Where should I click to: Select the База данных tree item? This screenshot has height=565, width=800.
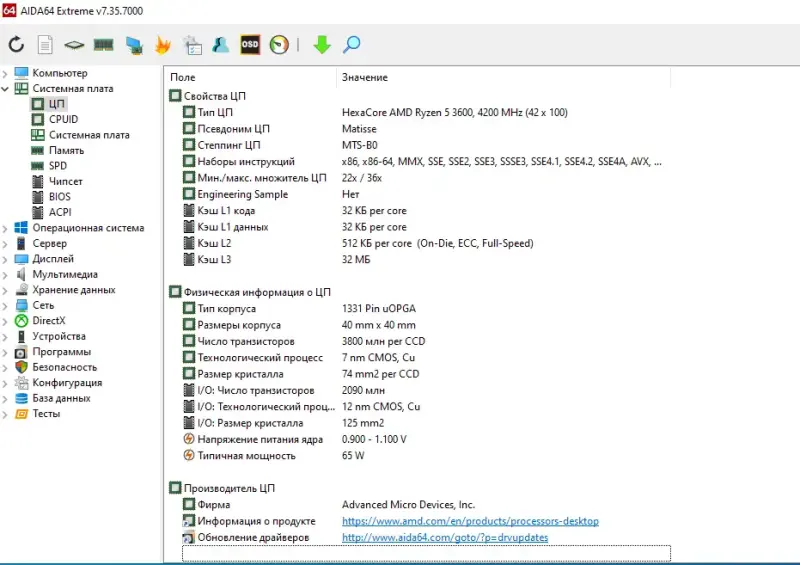pyautogui.click(x=61, y=398)
